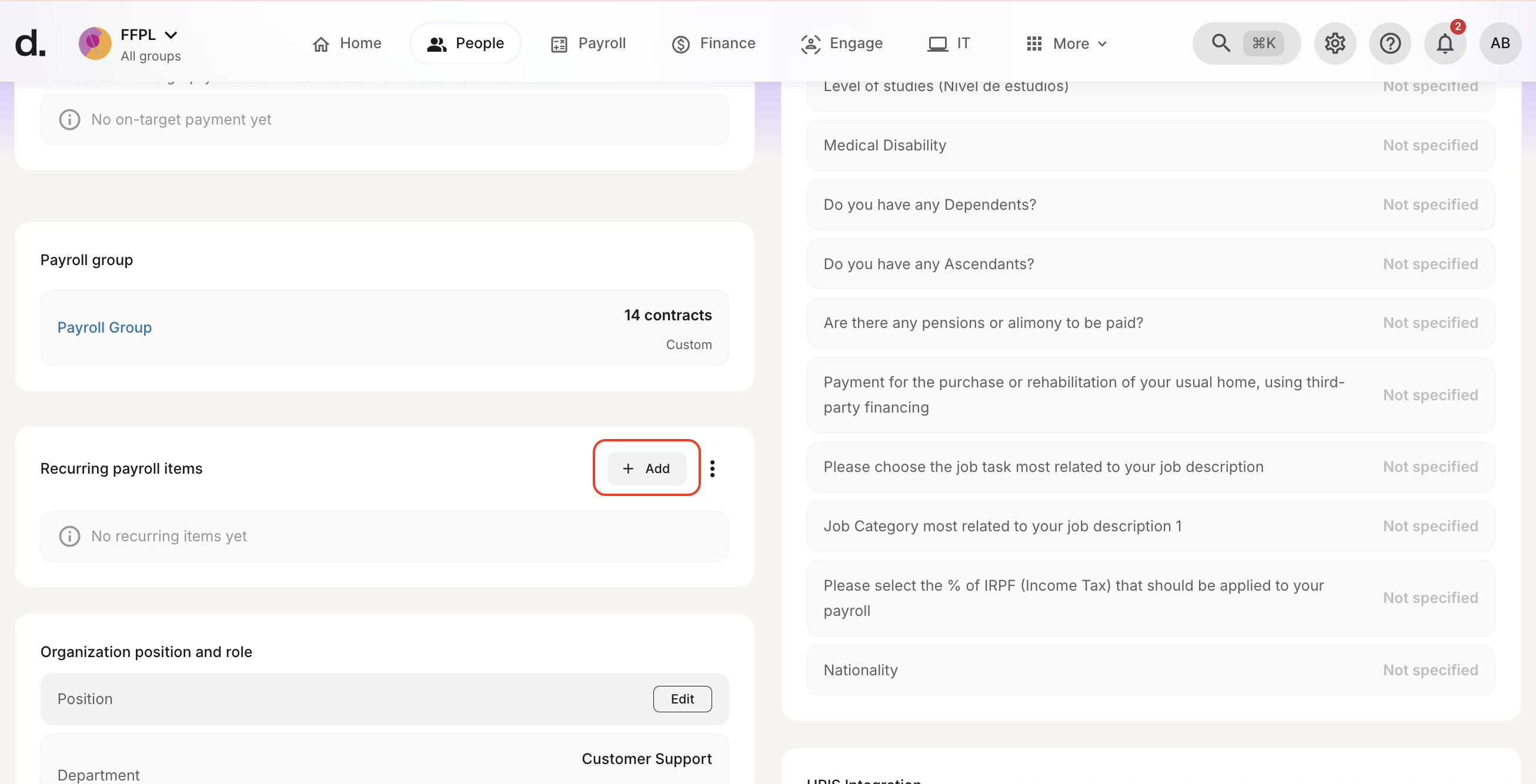Expand the FFPL group switcher chevron
Image resolution: width=1536 pixels, height=784 pixels.
pos(171,35)
